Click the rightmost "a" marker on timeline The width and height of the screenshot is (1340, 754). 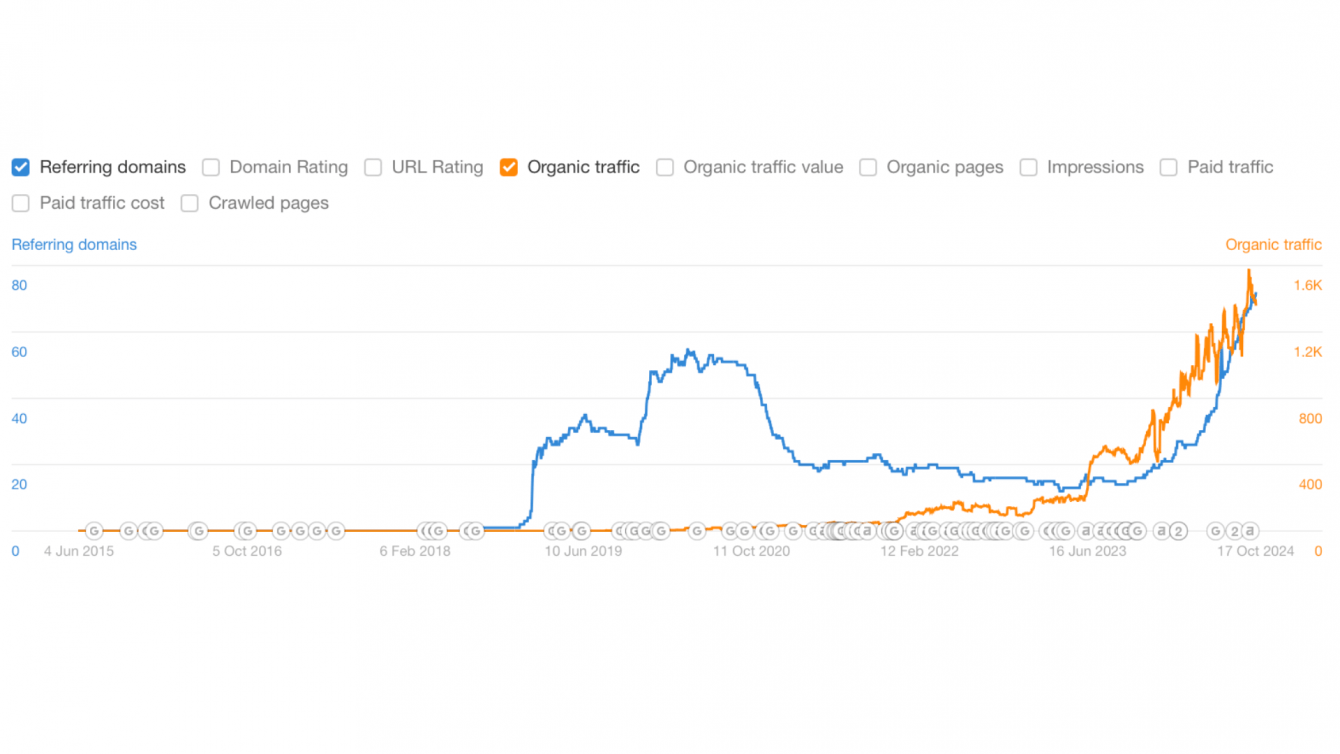click(x=1249, y=531)
